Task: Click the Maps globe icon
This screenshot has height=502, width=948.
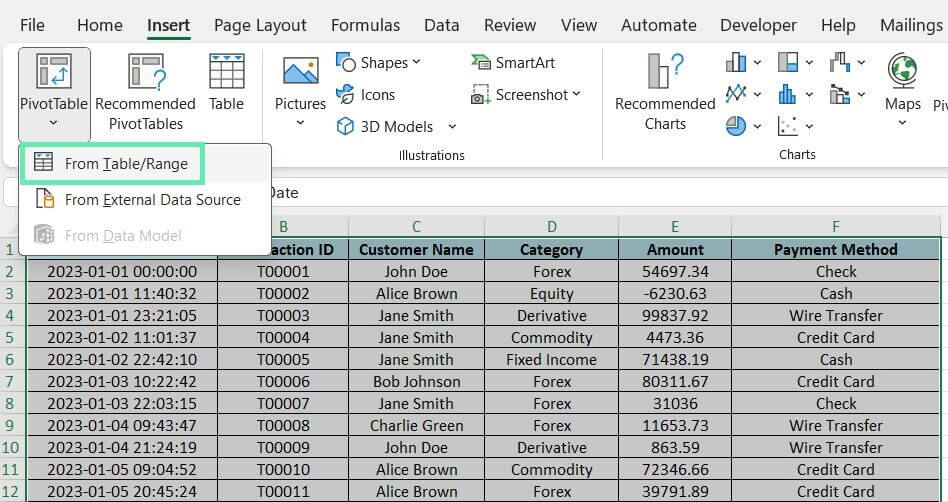Action: click(902, 71)
